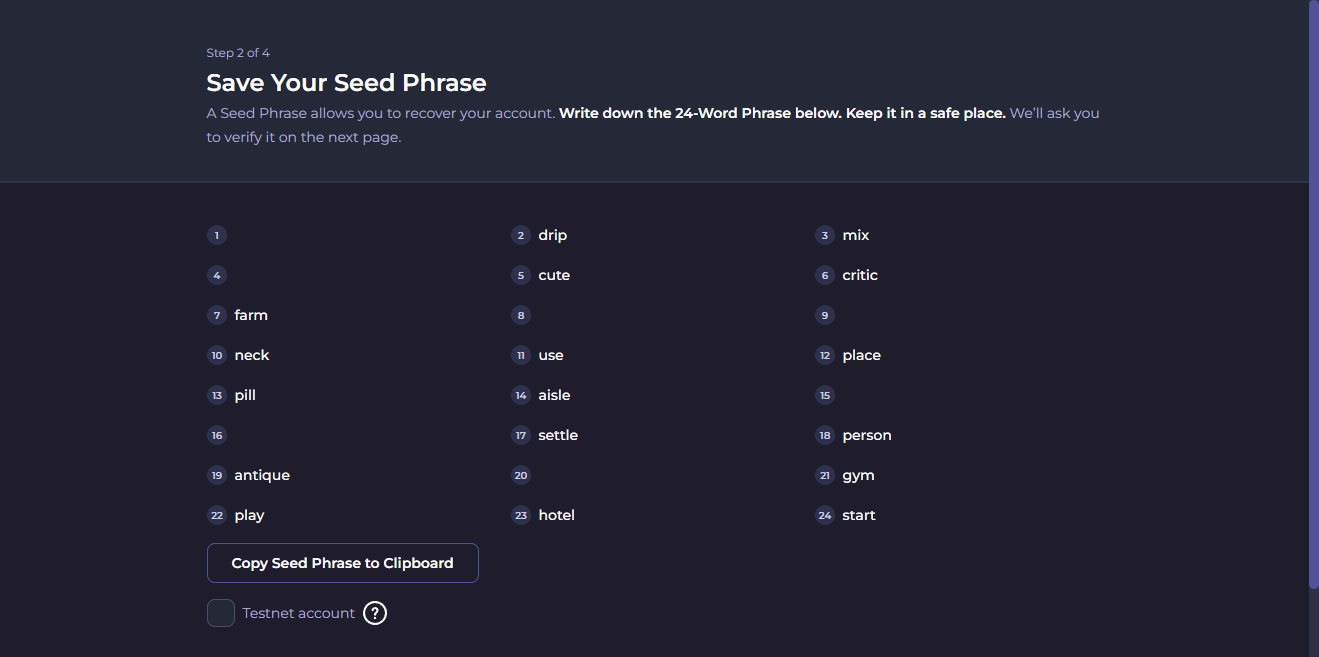This screenshot has width=1319, height=657.
Task: Click the seed word "farm"
Action: 251,315
